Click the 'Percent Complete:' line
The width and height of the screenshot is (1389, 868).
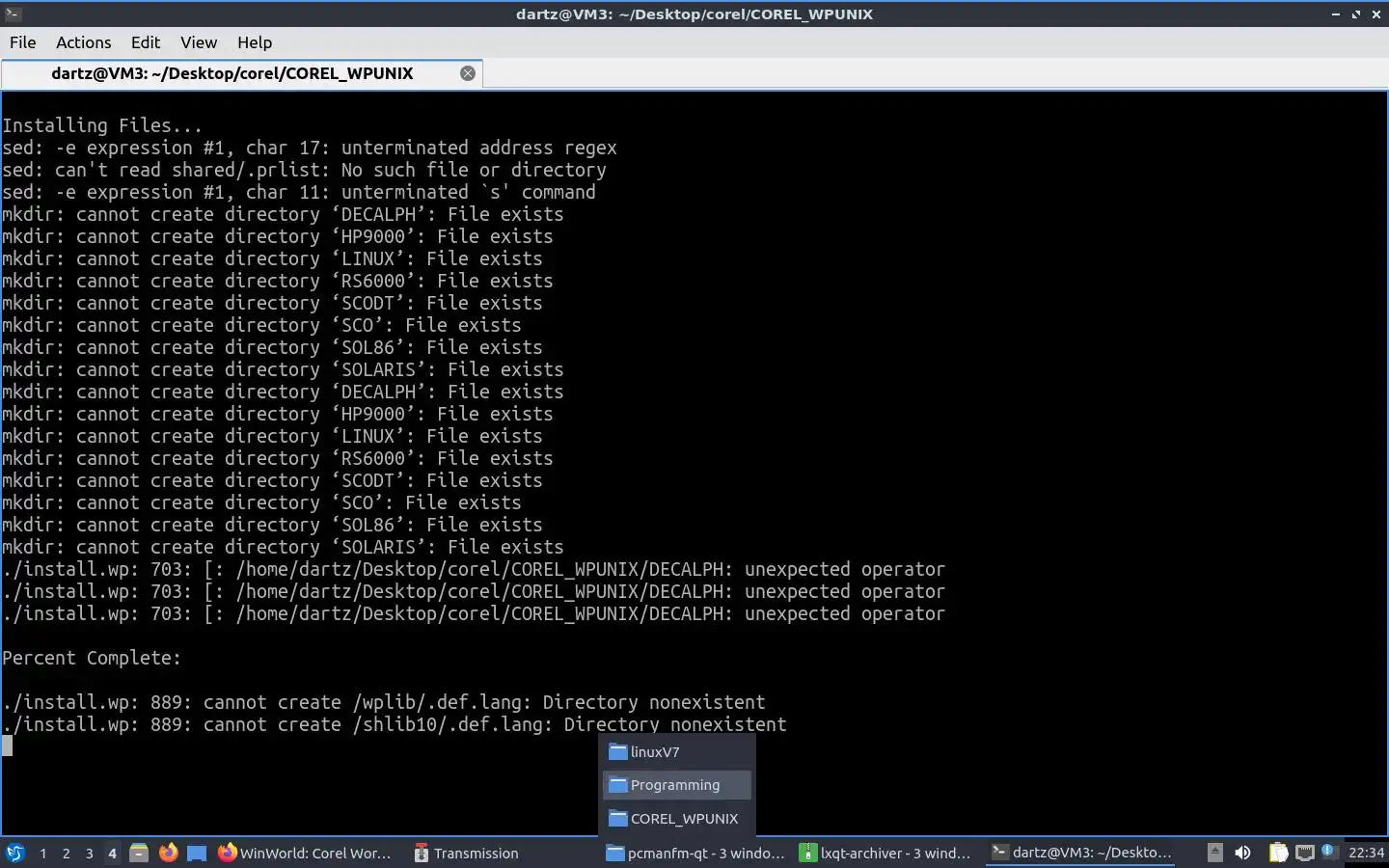pyautogui.click(x=92, y=658)
